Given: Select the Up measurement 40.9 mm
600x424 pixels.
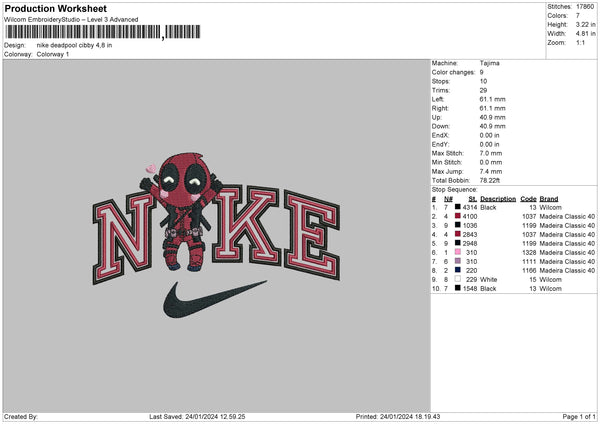Looking at the screenshot, I should [x=492, y=117].
